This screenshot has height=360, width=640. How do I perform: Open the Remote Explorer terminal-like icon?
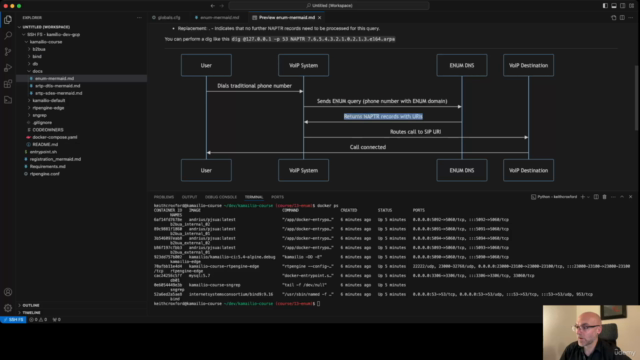pyautogui.click(x=8, y=100)
